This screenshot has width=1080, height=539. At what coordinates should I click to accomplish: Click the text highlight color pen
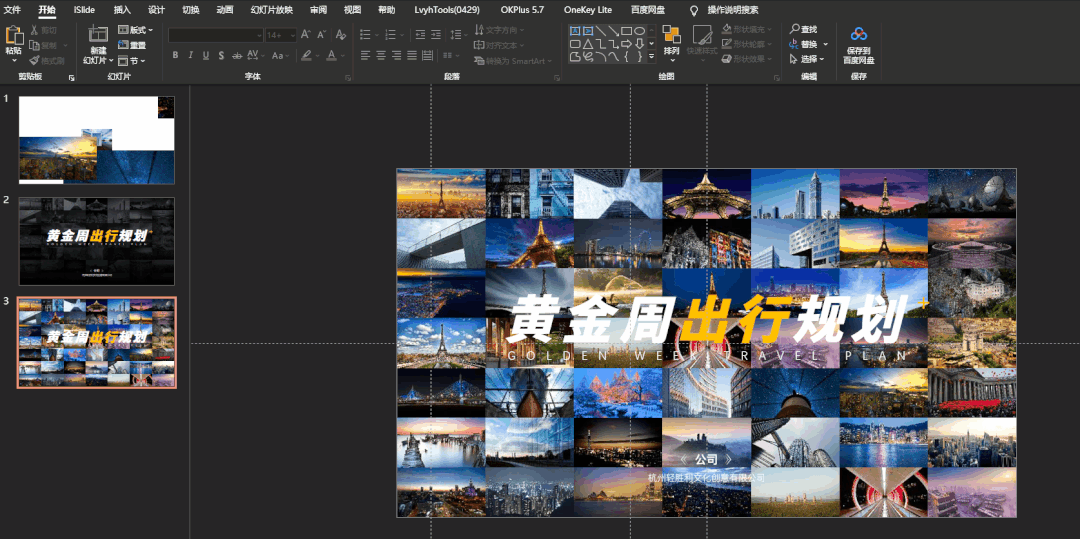pyautogui.click(x=306, y=55)
